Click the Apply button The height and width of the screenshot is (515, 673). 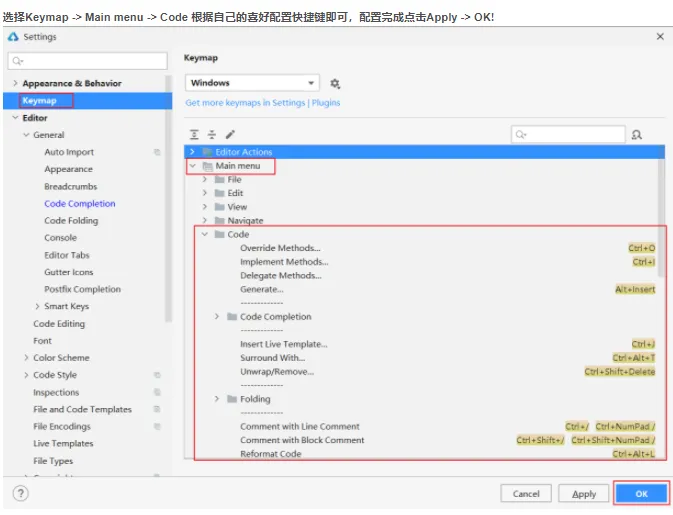584,494
